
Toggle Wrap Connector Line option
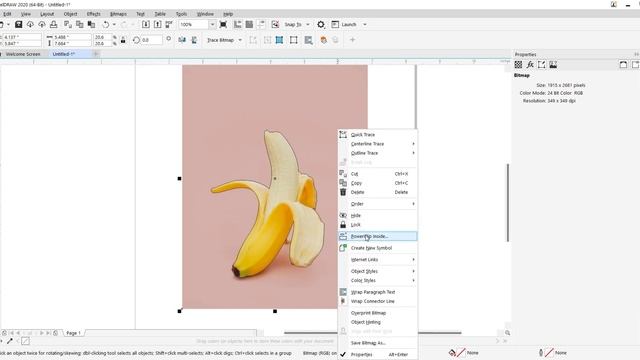[378, 301]
